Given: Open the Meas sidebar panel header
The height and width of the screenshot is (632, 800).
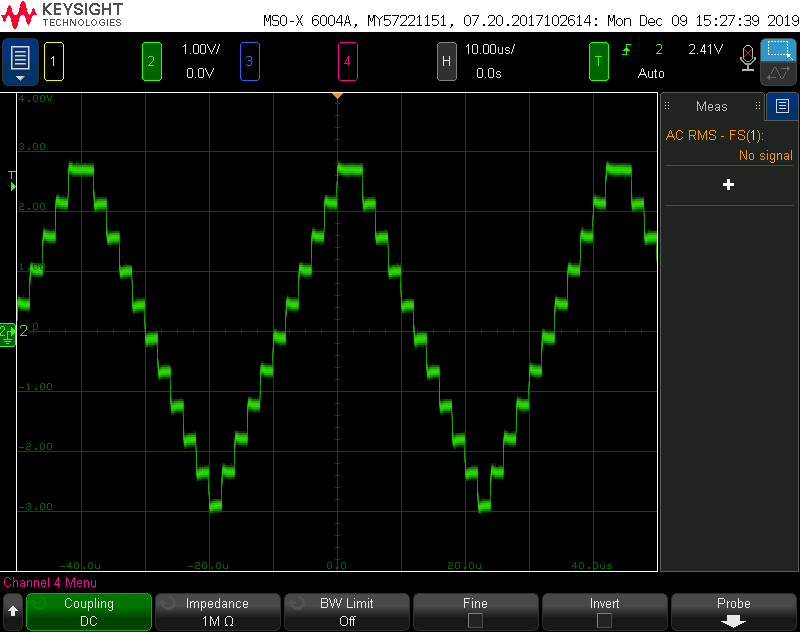Looking at the screenshot, I should [712, 106].
